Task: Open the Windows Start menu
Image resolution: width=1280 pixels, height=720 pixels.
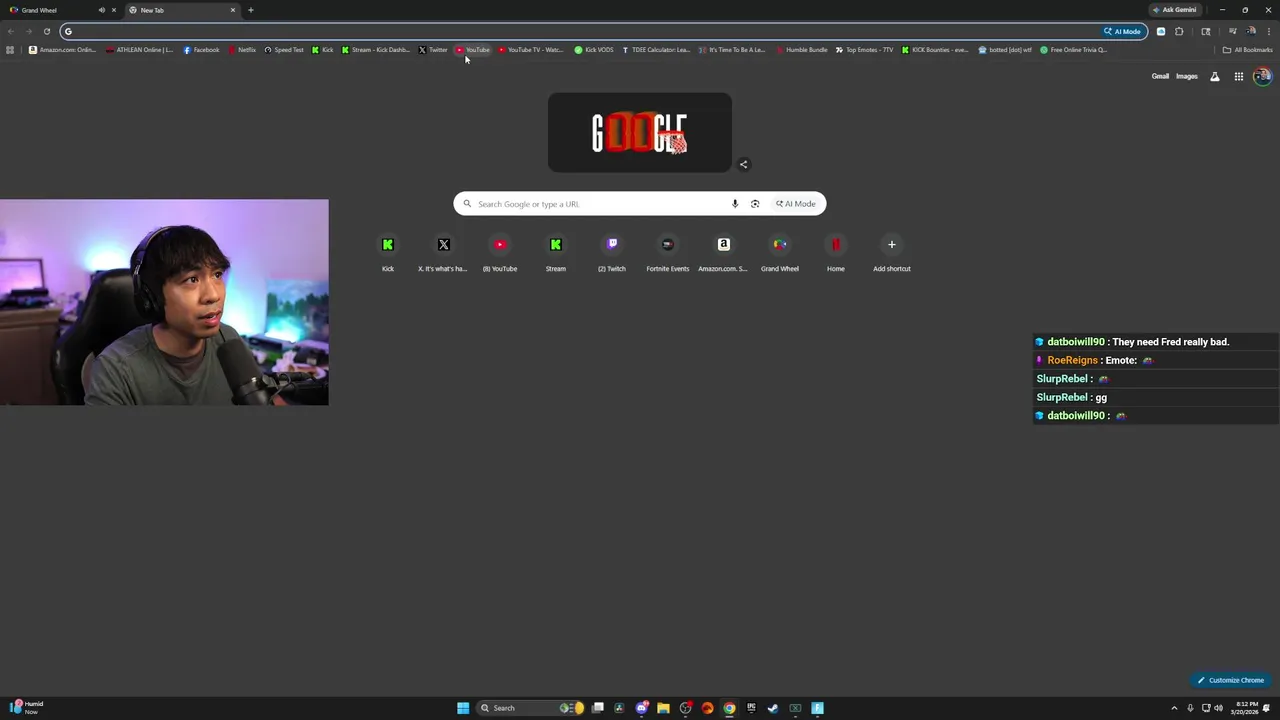Action: [463, 708]
